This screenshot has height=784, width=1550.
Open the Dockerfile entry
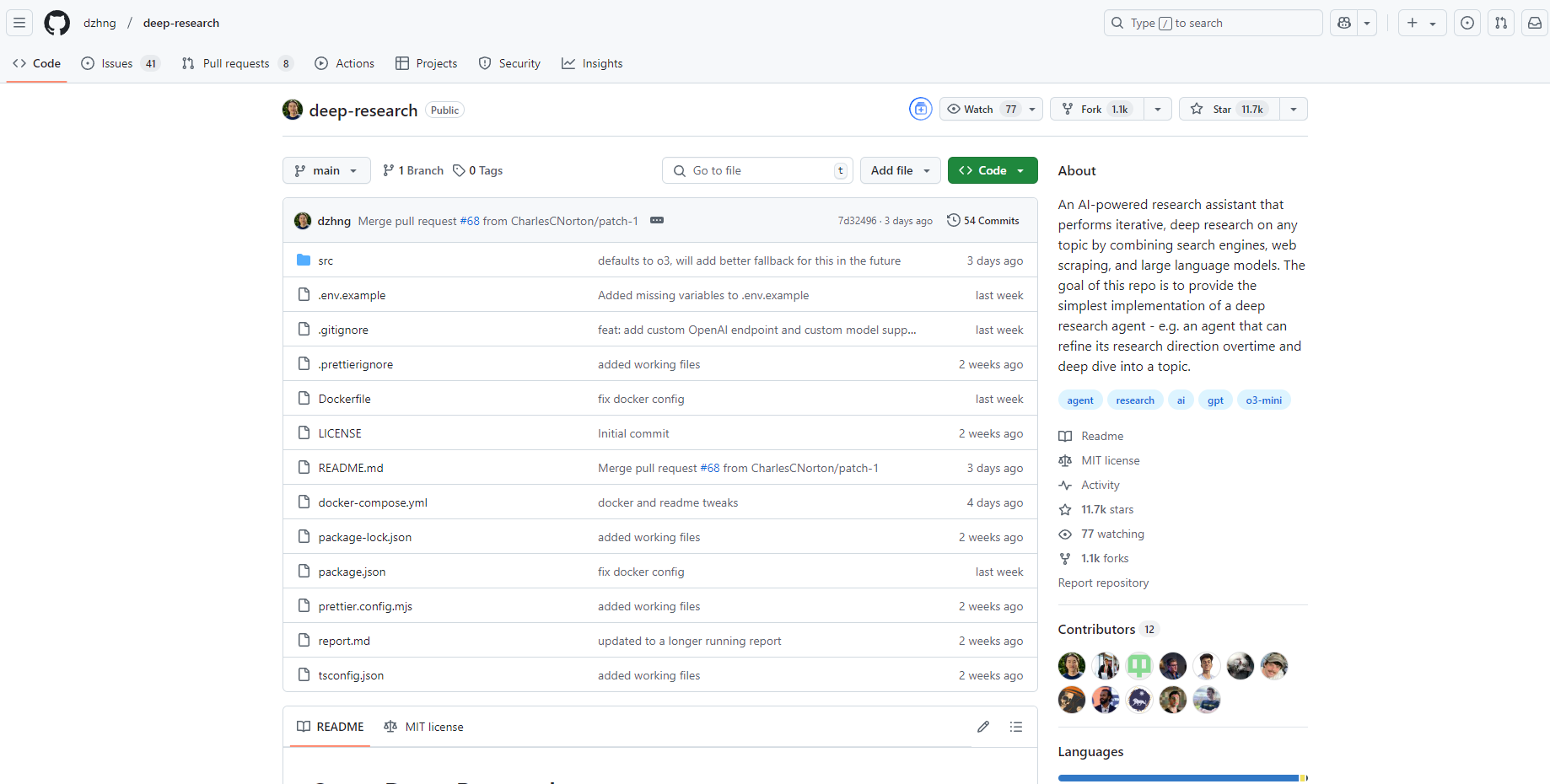[x=344, y=399]
